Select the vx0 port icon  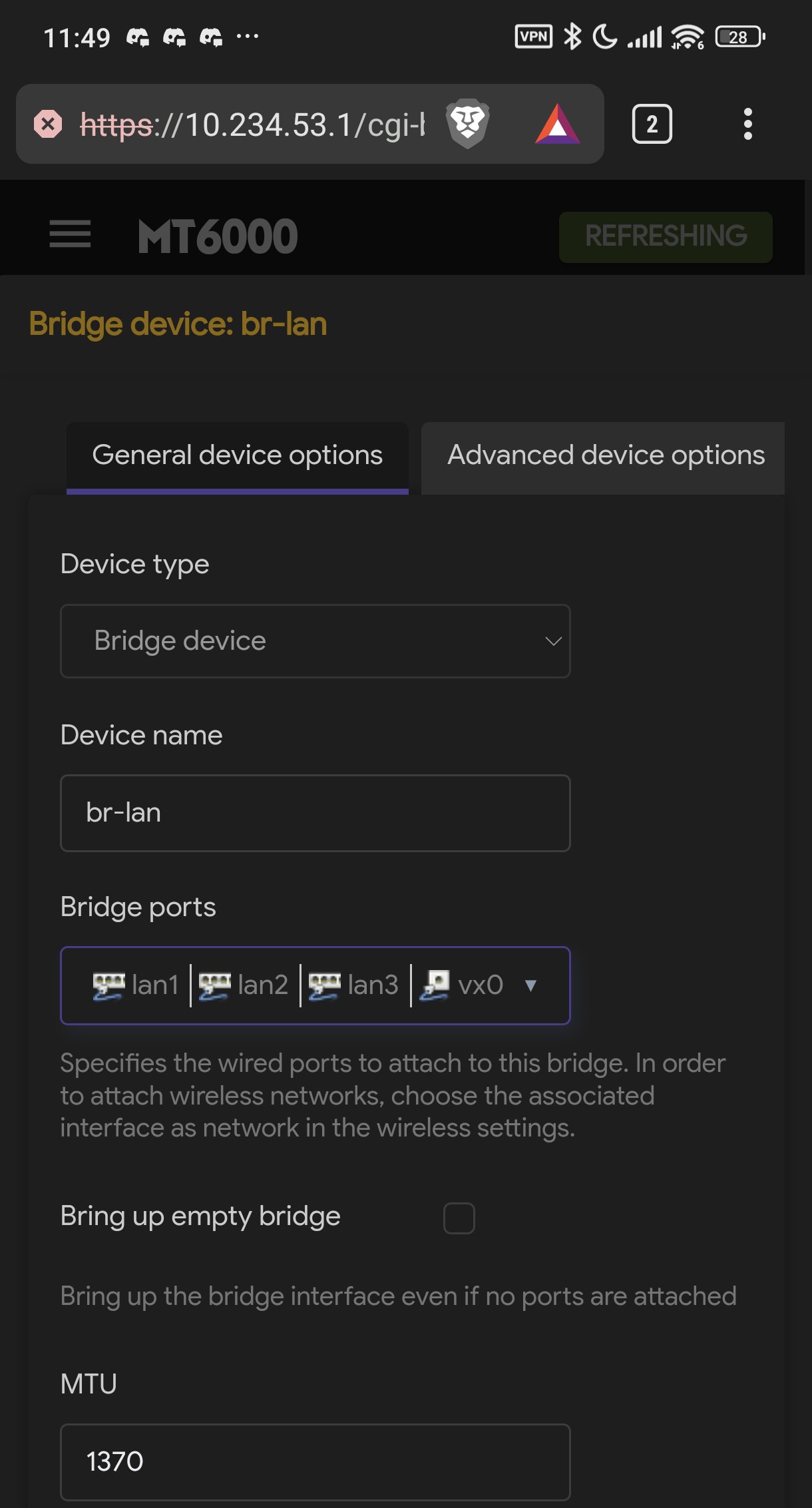click(x=435, y=985)
